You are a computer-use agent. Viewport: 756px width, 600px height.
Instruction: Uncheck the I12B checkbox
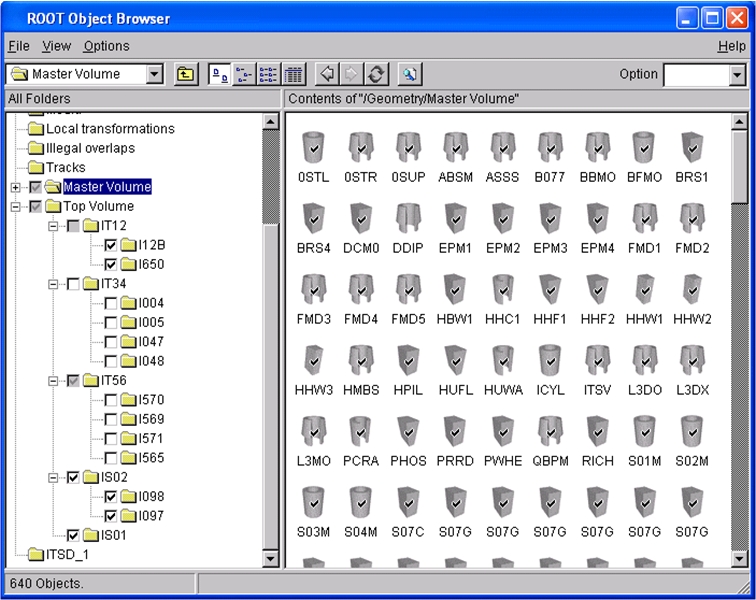click(111, 245)
